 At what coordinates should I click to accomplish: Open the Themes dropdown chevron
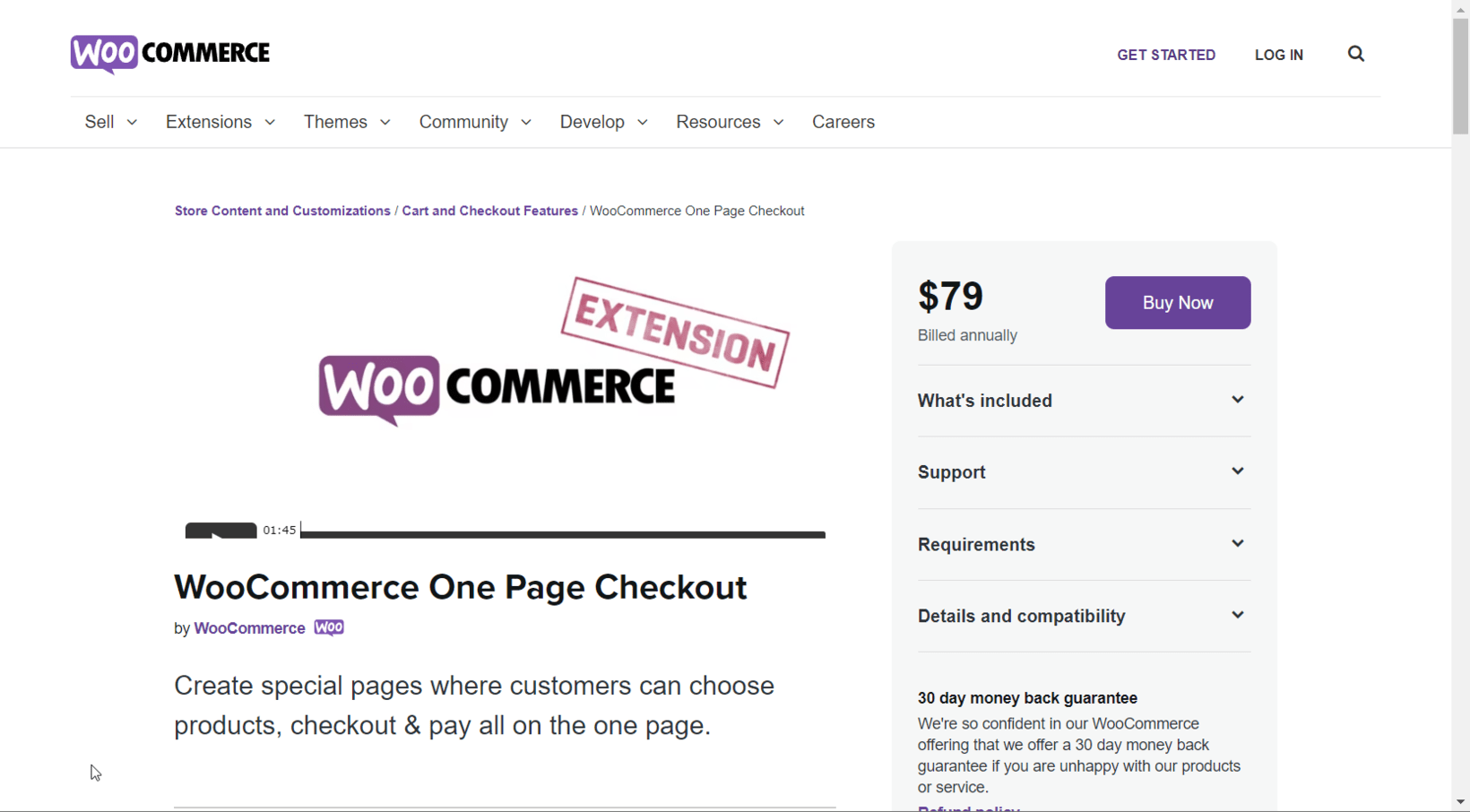tap(385, 122)
